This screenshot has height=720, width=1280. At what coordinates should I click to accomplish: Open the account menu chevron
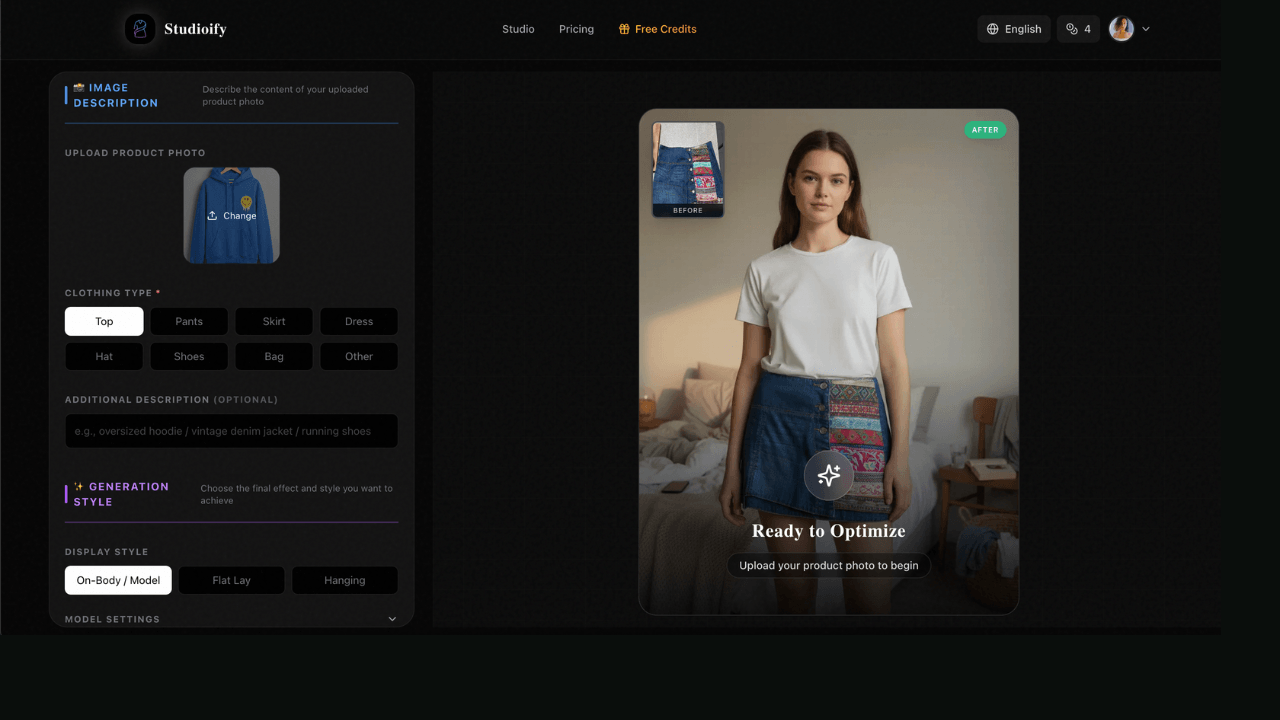[1146, 29]
